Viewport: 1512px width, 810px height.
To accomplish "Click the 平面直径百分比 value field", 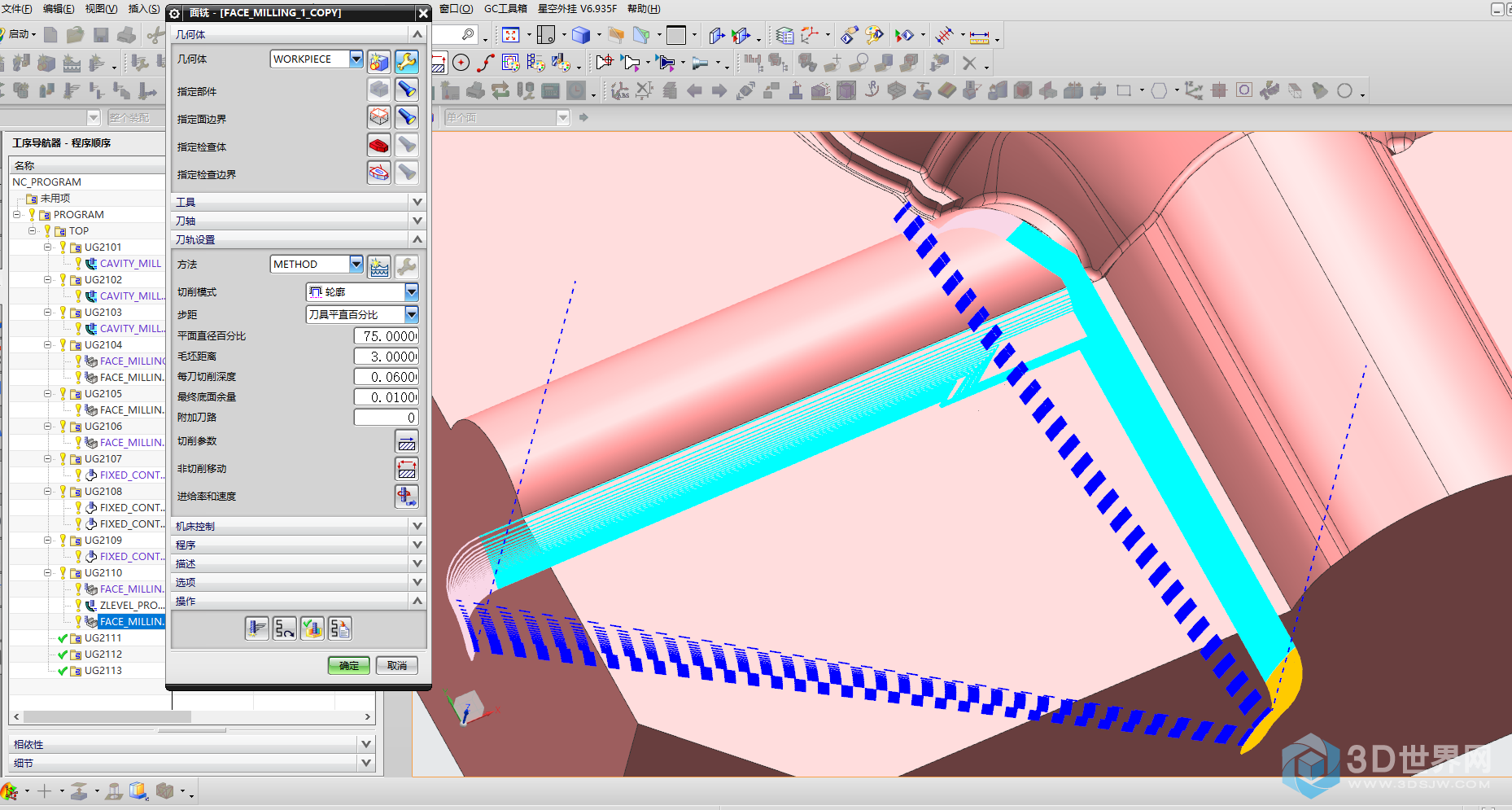I will pyautogui.click(x=387, y=336).
